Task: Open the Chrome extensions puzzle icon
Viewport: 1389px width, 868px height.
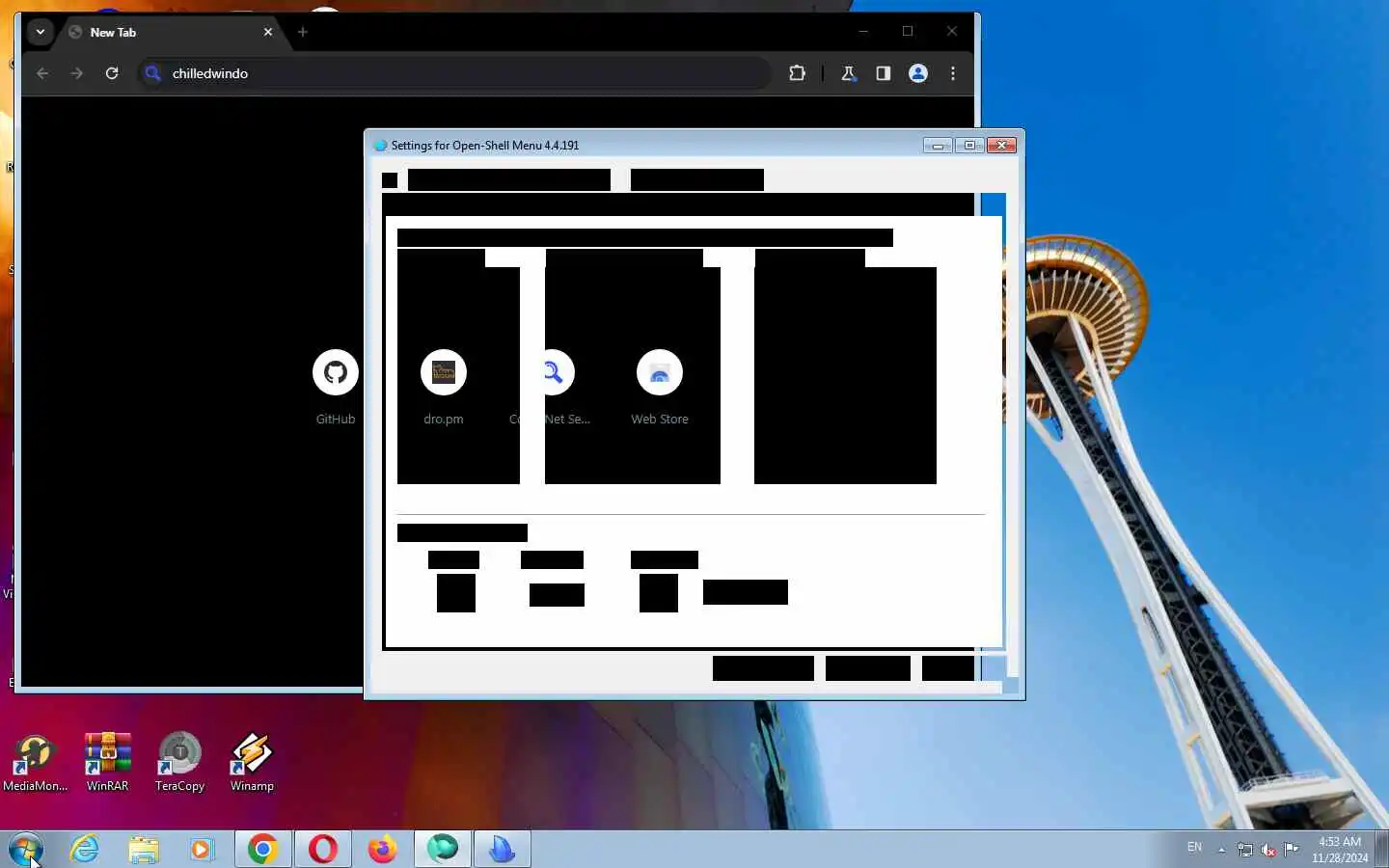Action: [x=797, y=73]
